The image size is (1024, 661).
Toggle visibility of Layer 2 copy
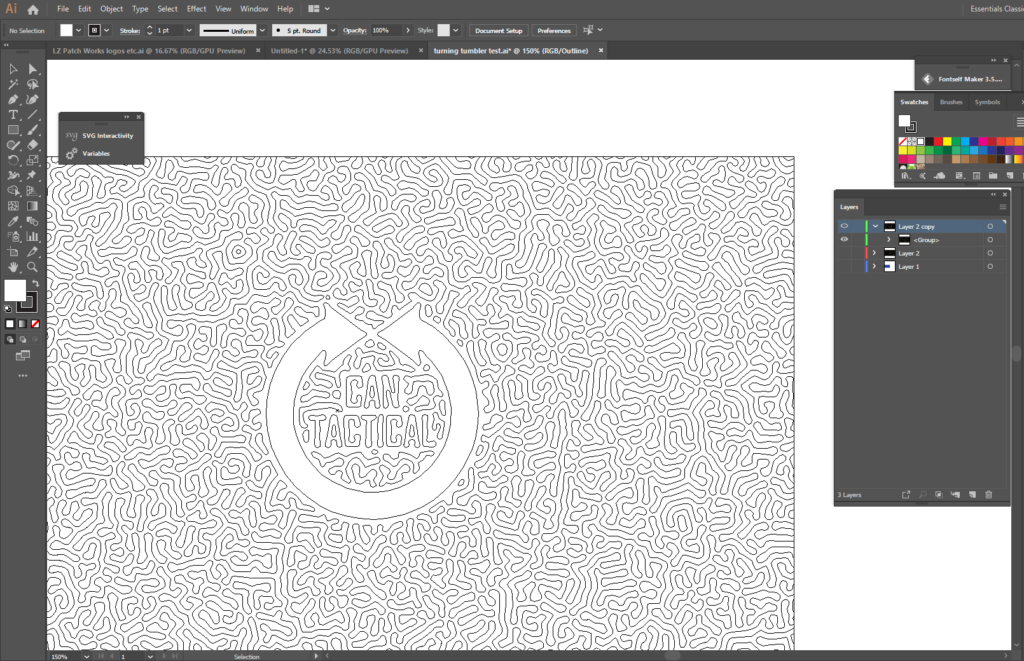[x=844, y=226]
